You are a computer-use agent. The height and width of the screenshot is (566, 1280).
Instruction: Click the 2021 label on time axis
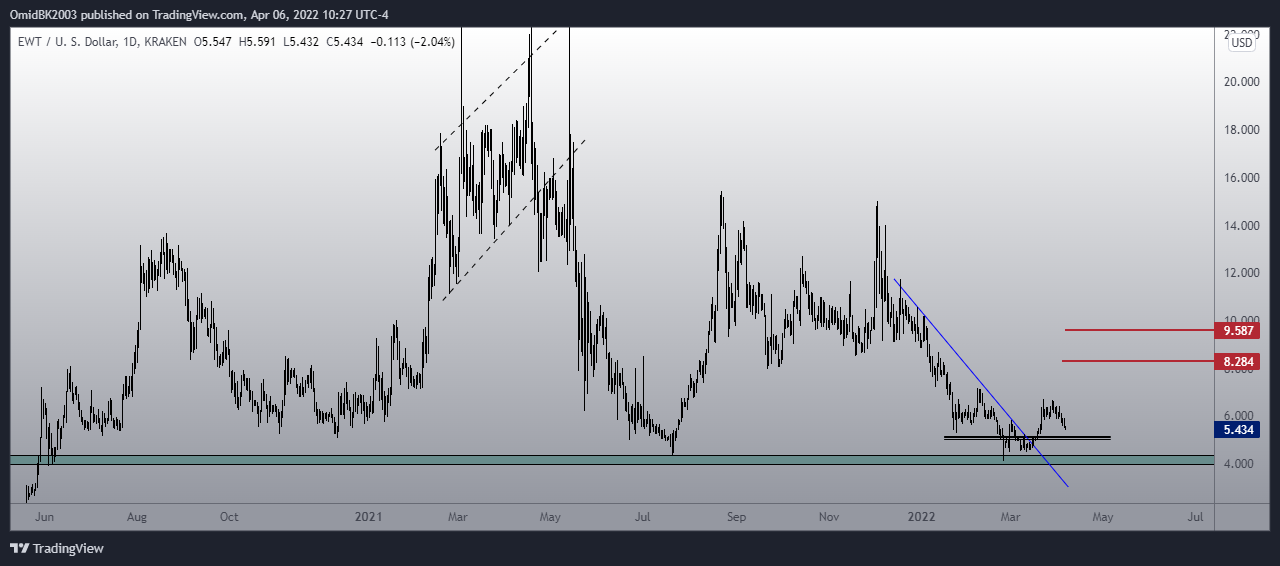pyautogui.click(x=369, y=517)
